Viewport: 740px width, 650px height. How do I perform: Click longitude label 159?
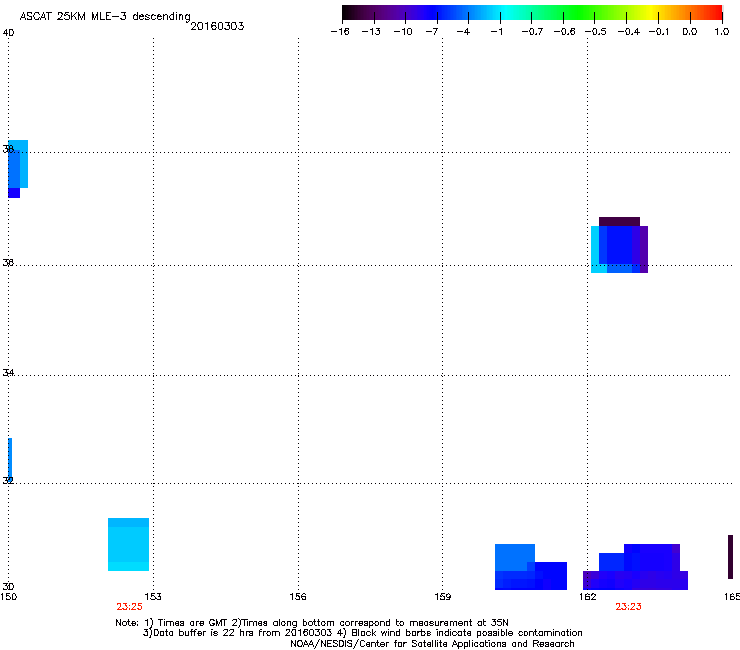[442, 597]
